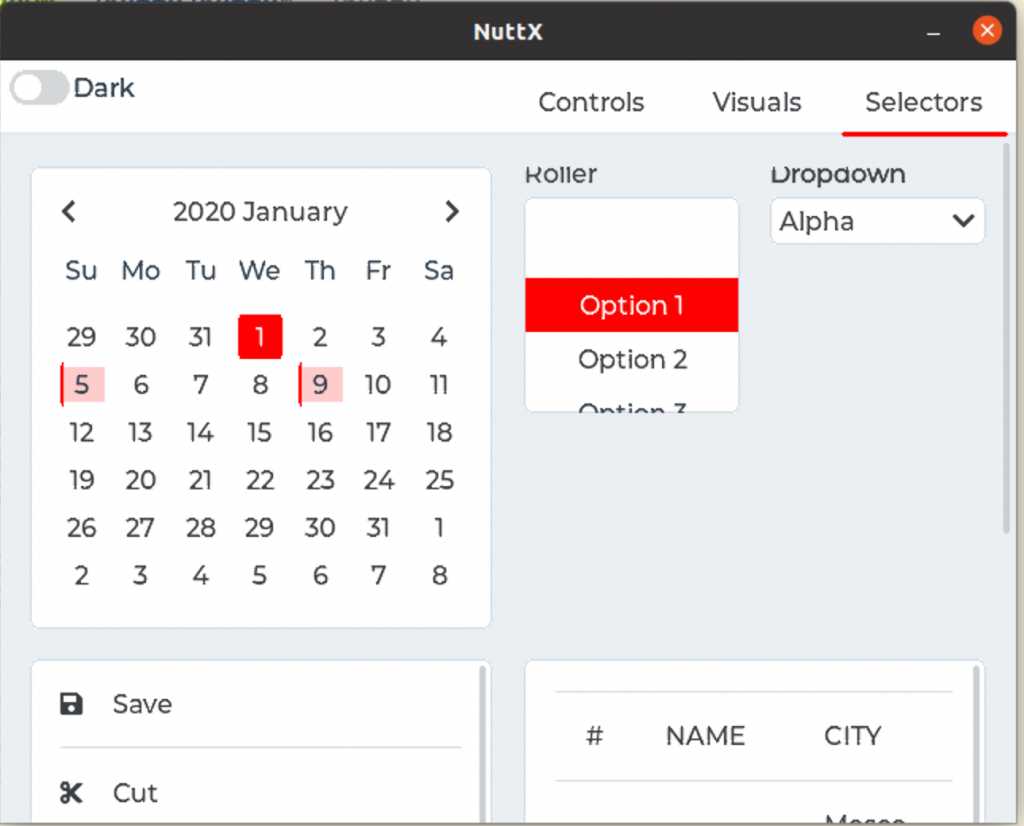Select highlighted date 5 in calendar
This screenshot has height=826, width=1024.
coord(82,385)
